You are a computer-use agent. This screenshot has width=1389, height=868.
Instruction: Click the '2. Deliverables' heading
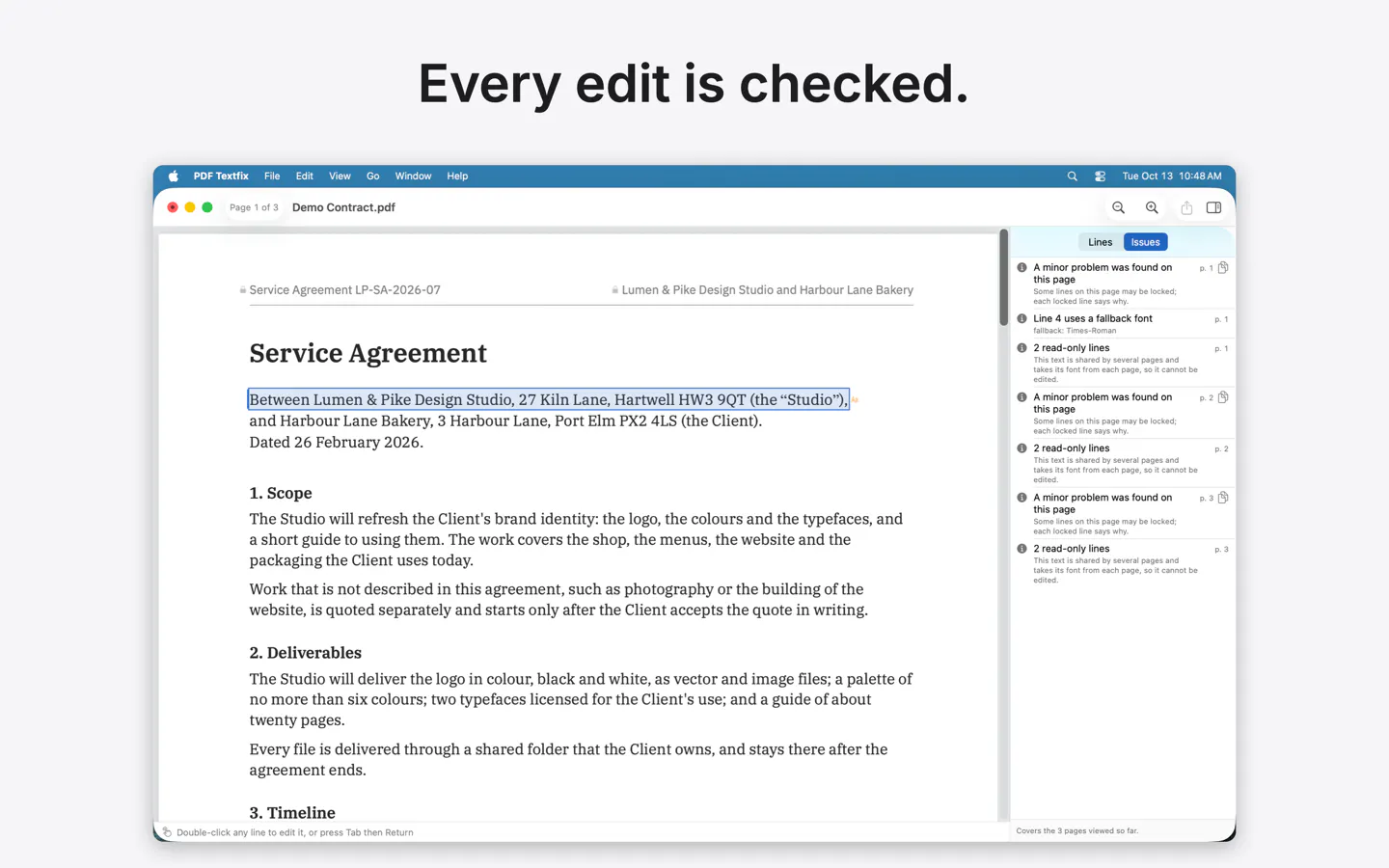coord(306,653)
